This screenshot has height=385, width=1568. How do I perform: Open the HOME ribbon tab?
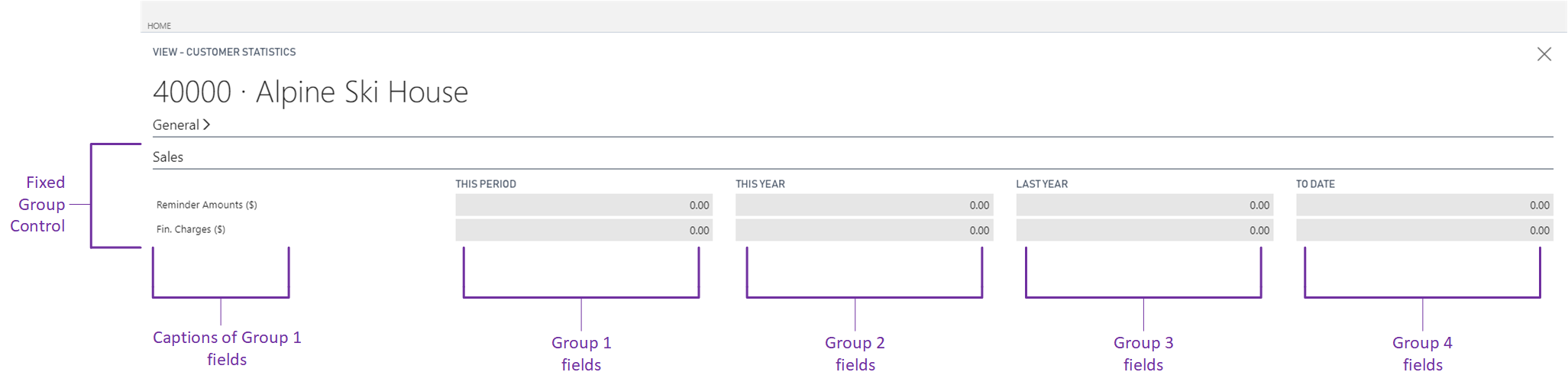coord(159,26)
